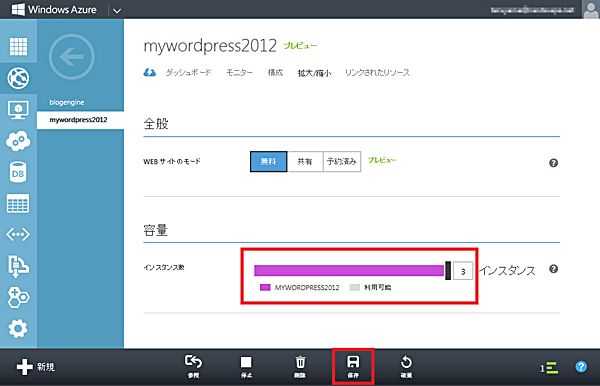Open help for インスタンス数
600x386 pixels.
553,269
